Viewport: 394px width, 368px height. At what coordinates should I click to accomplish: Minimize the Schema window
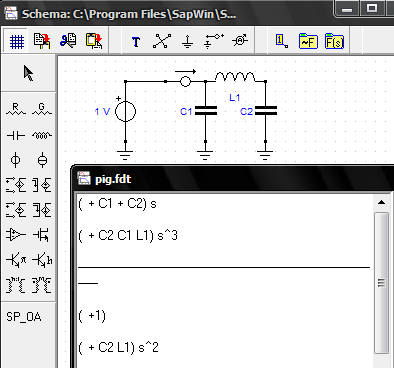point(347,9)
